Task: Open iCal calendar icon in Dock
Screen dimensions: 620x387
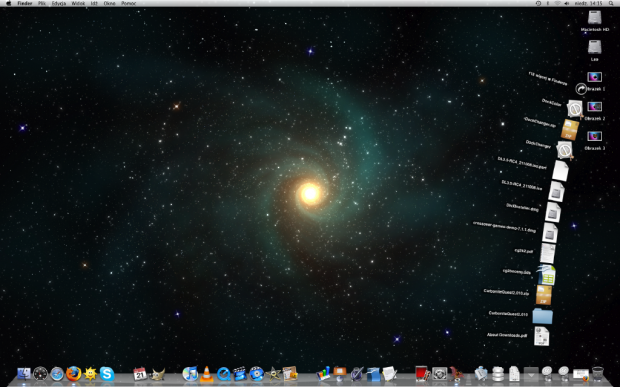Action: [x=140, y=374]
